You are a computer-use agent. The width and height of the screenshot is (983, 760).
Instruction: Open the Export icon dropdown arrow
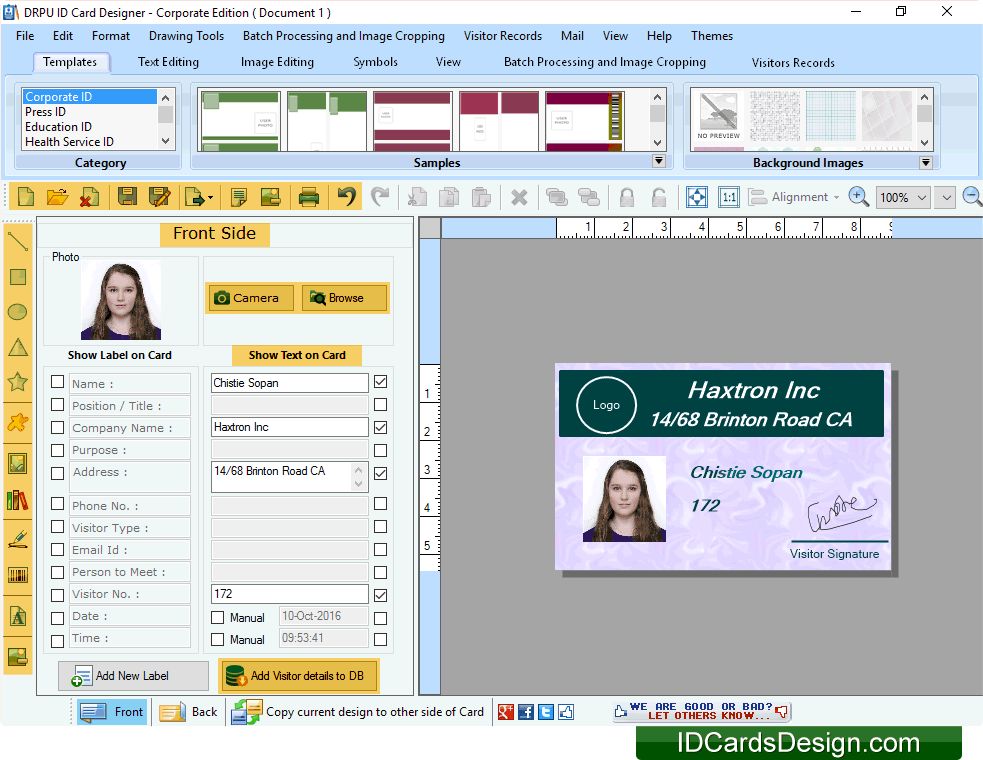(x=210, y=198)
